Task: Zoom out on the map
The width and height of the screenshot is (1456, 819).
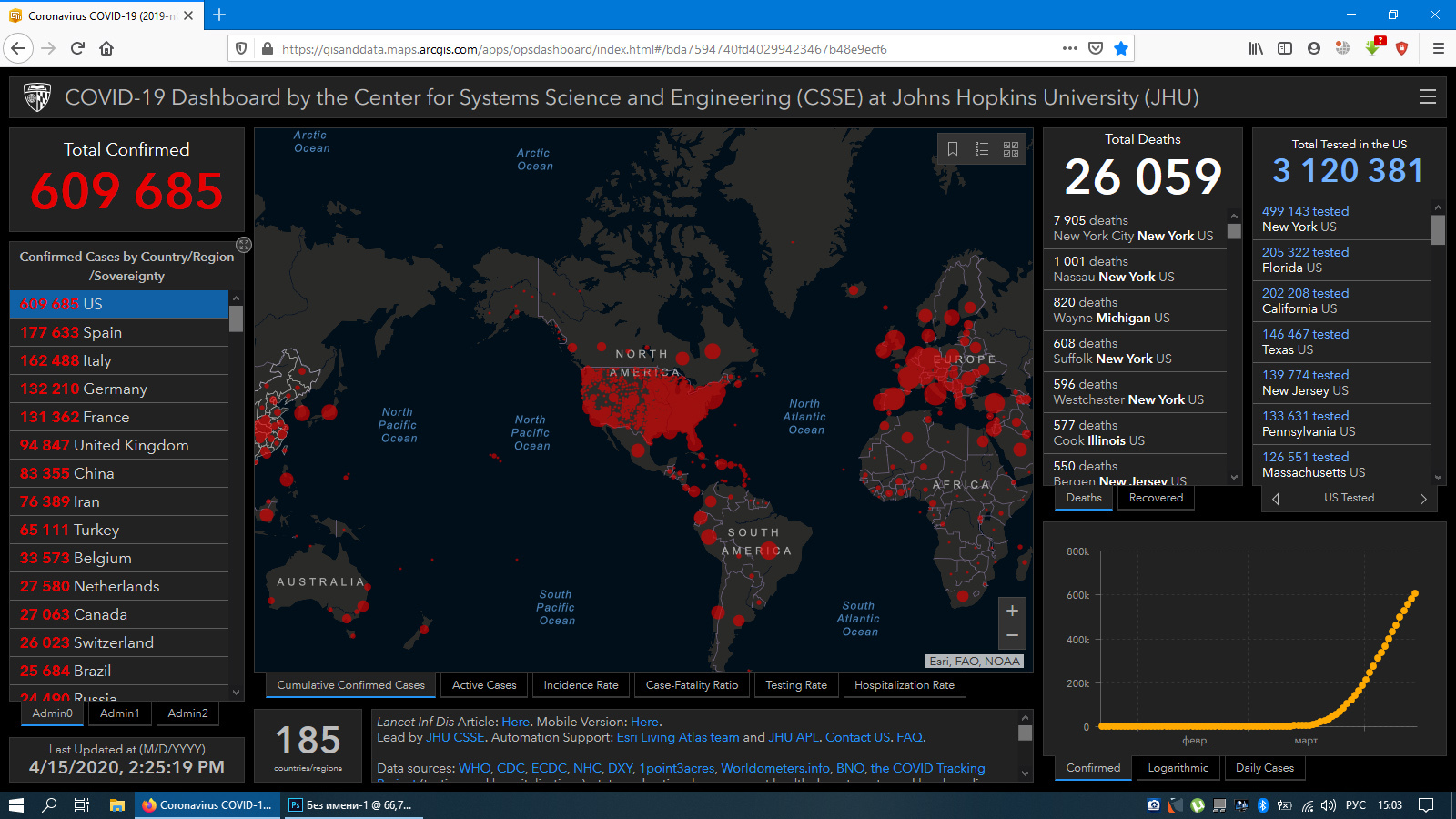Action: (1012, 636)
